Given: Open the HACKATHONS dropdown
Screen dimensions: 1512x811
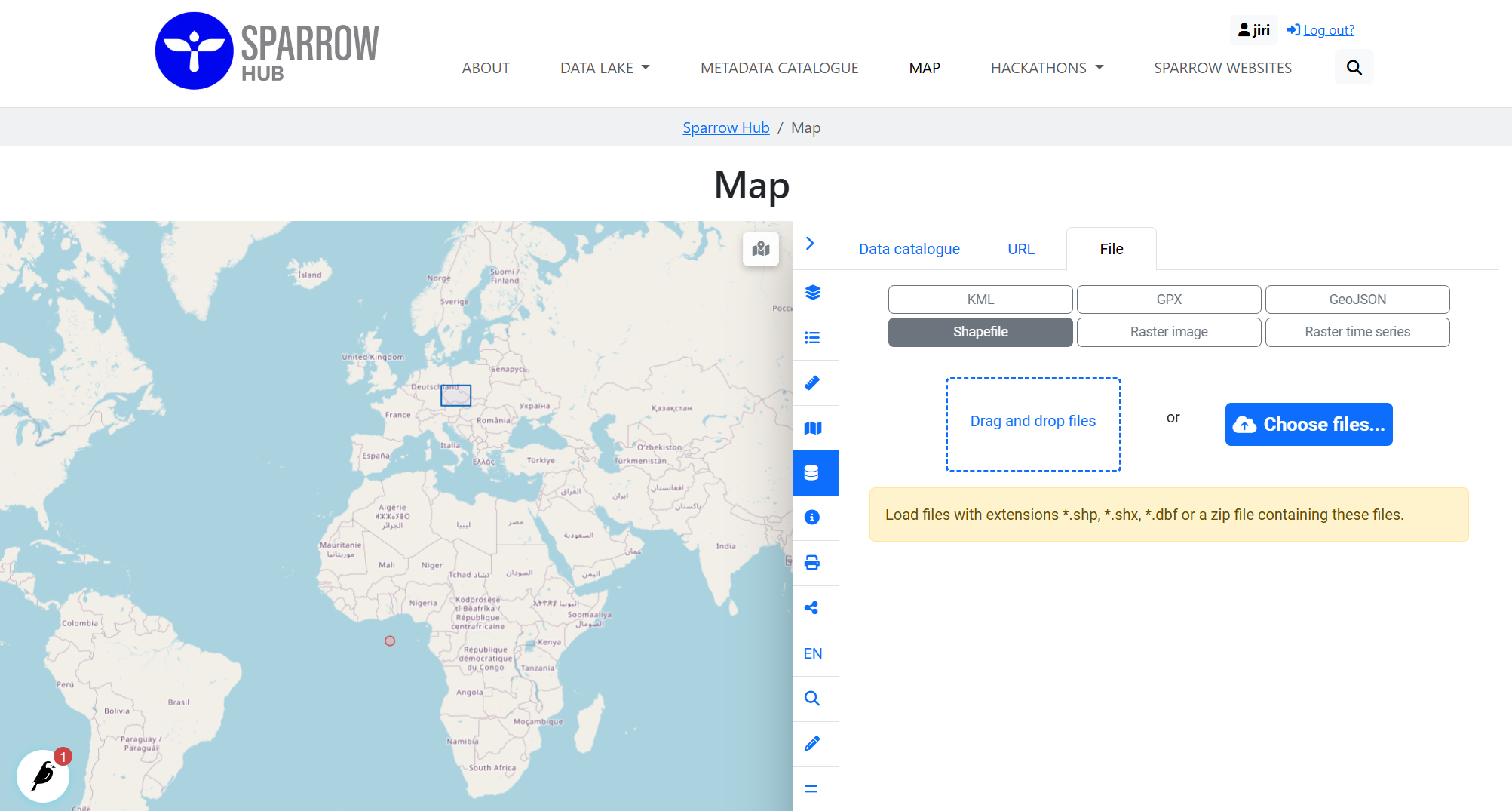Looking at the screenshot, I should tap(1047, 68).
